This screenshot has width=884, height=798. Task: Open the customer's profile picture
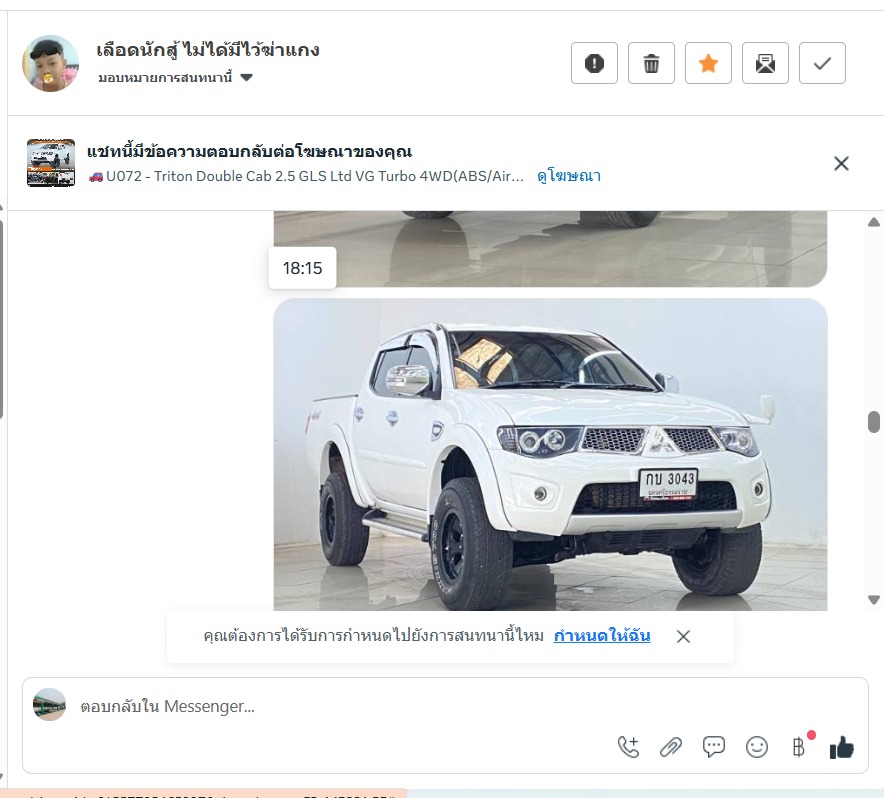tap(50, 63)
